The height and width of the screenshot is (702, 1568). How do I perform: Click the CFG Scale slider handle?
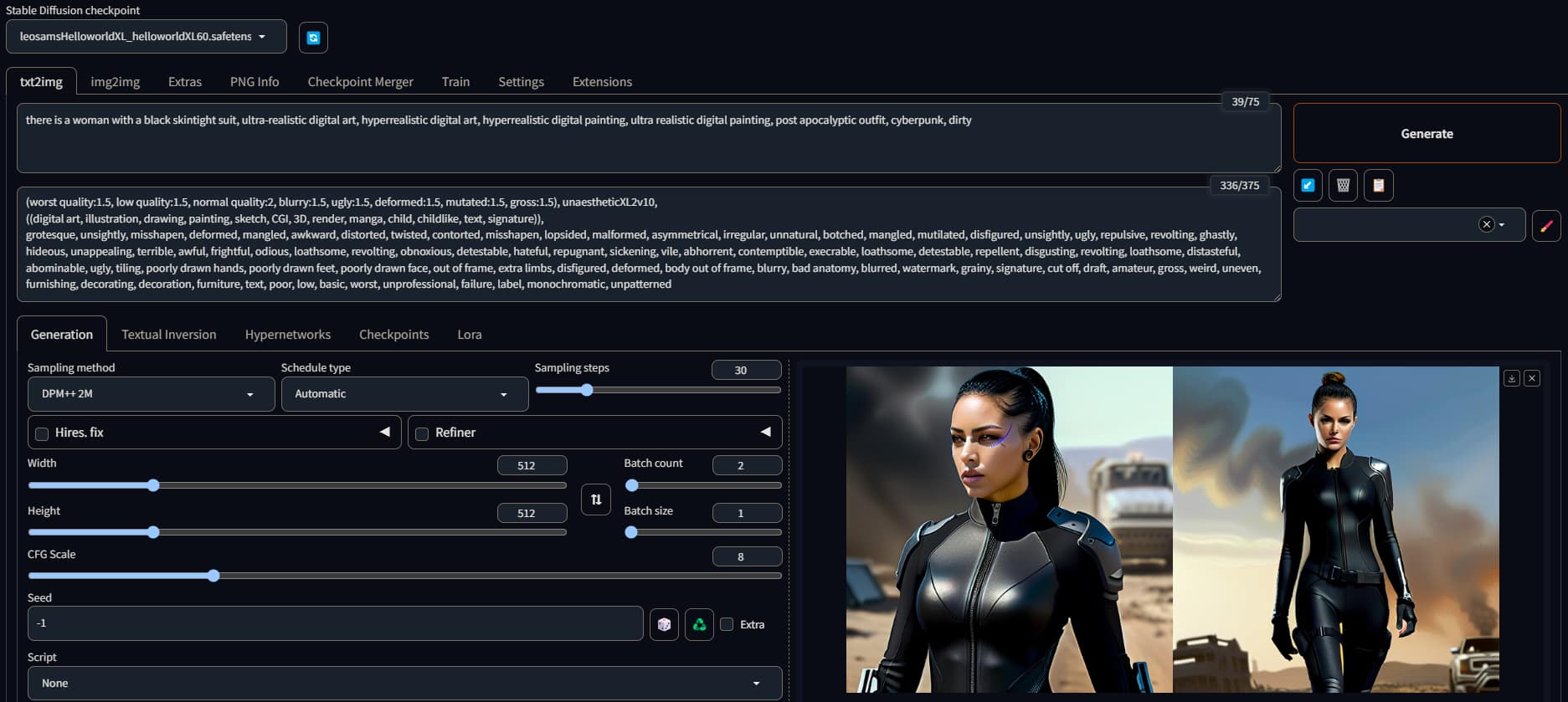coord(213,576)
